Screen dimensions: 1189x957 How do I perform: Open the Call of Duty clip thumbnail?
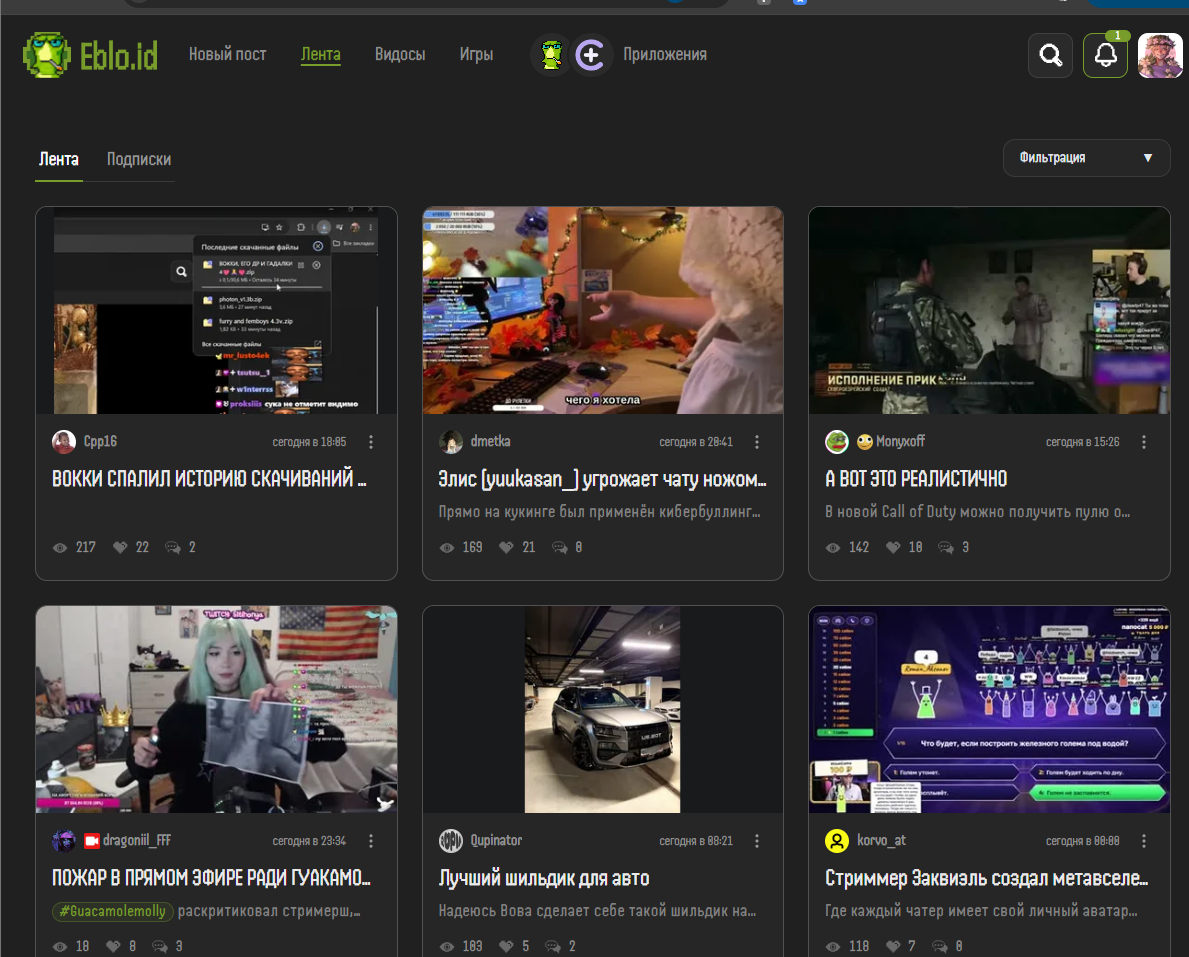pos(989,310)
